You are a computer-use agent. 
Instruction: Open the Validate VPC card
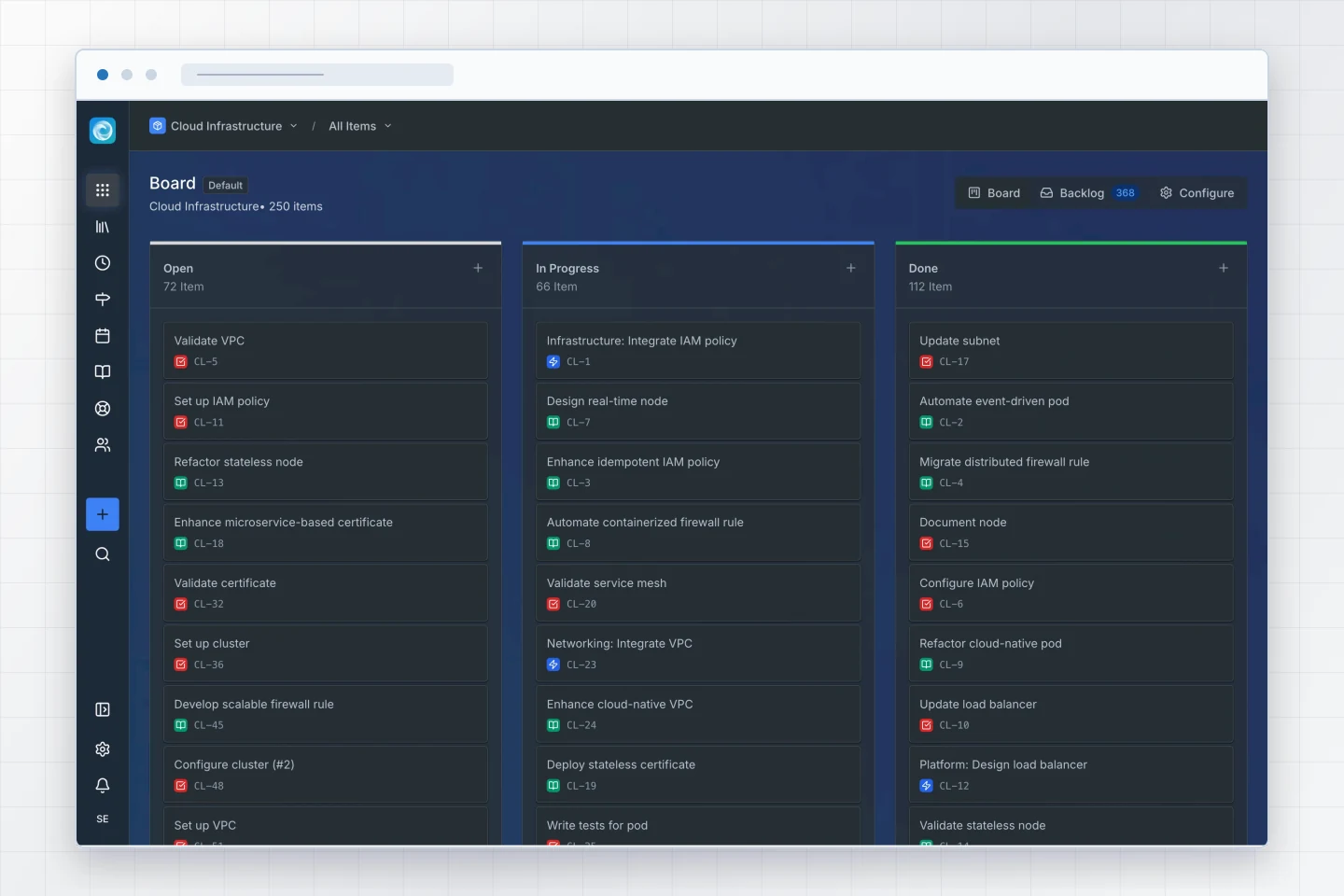[326, 350]
